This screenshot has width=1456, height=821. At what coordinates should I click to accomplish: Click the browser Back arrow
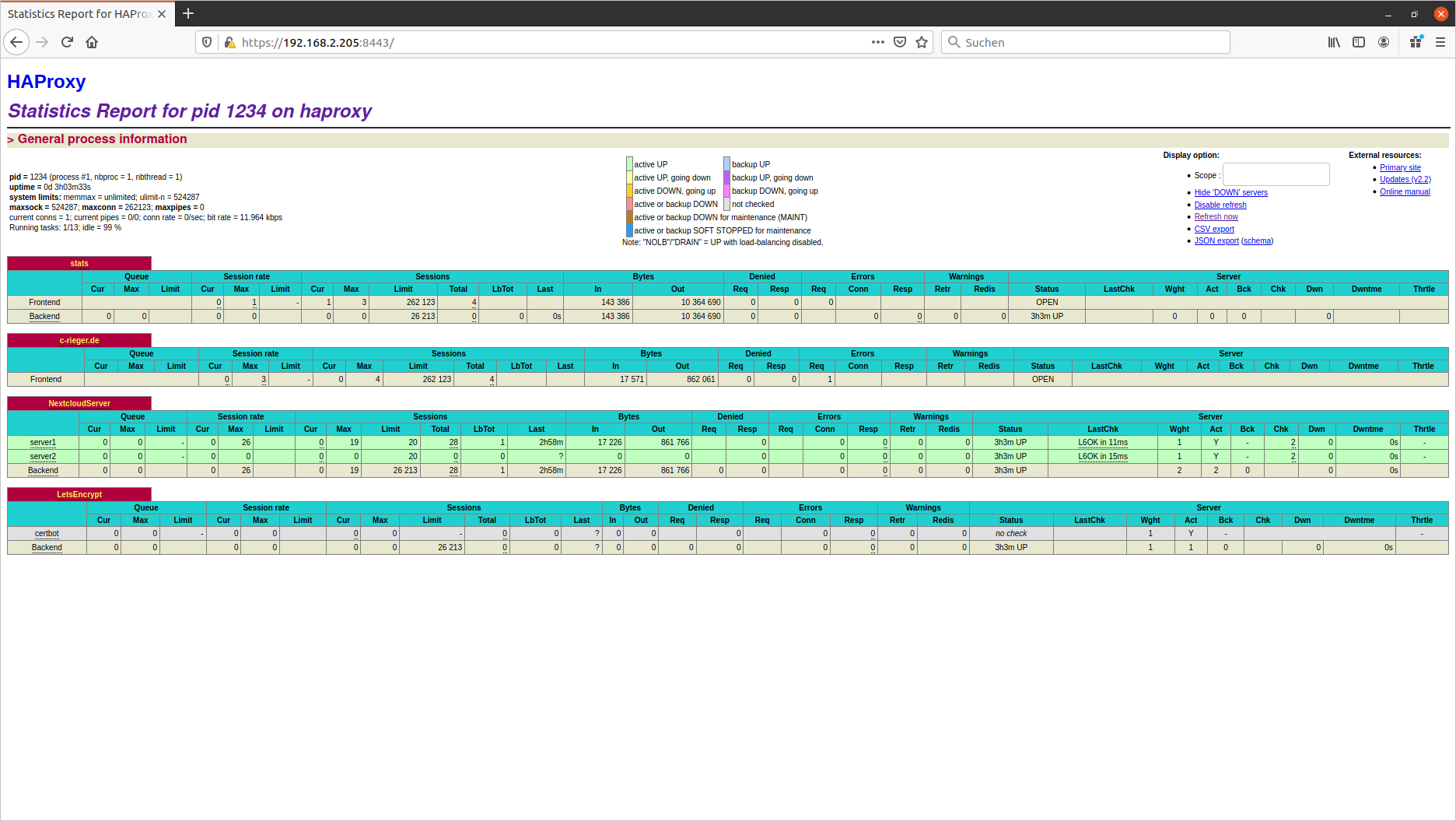16,42
